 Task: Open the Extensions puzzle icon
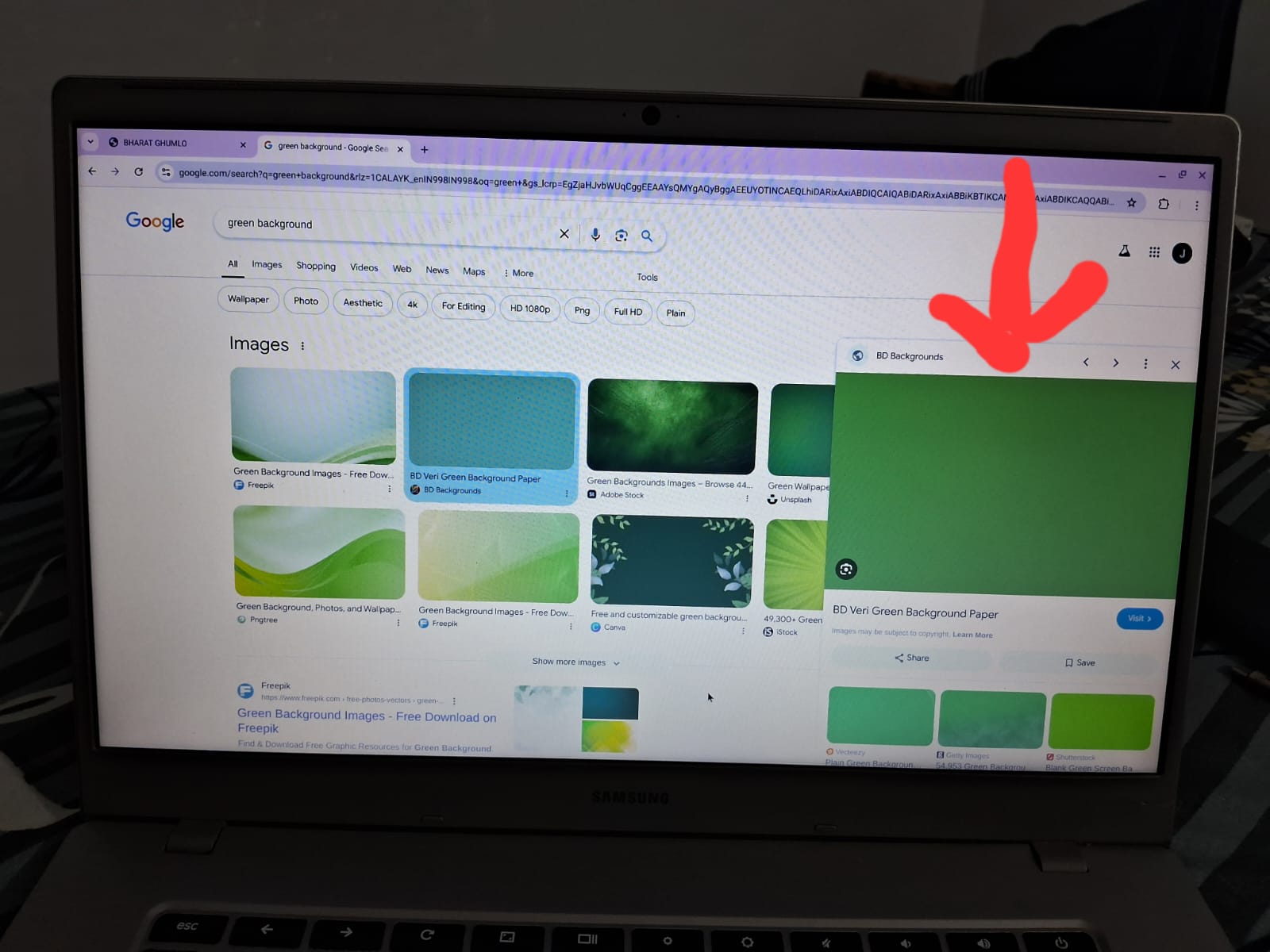point(1164,204)
